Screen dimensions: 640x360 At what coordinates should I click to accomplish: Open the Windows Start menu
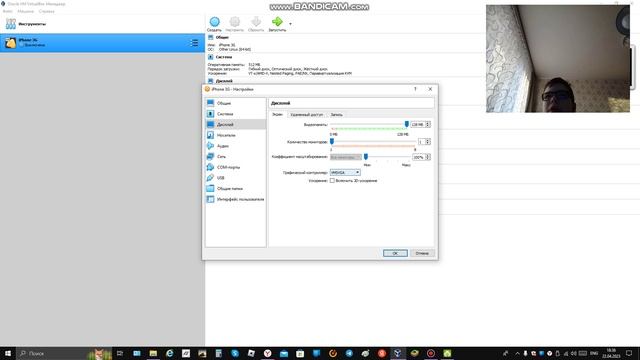click(8, 353)
